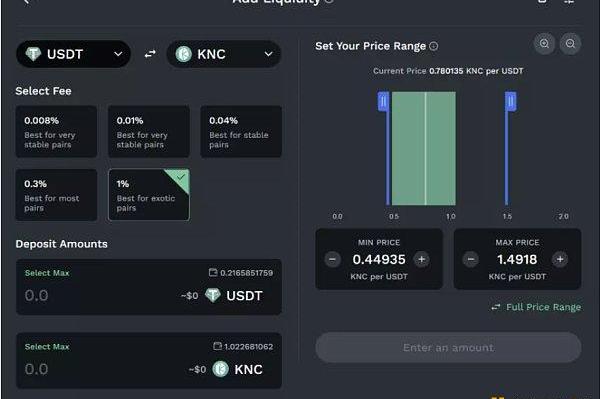Select the 1% exotic pairs fee
Viewport: 600px width, 399px height.
[x=149, y=195]
